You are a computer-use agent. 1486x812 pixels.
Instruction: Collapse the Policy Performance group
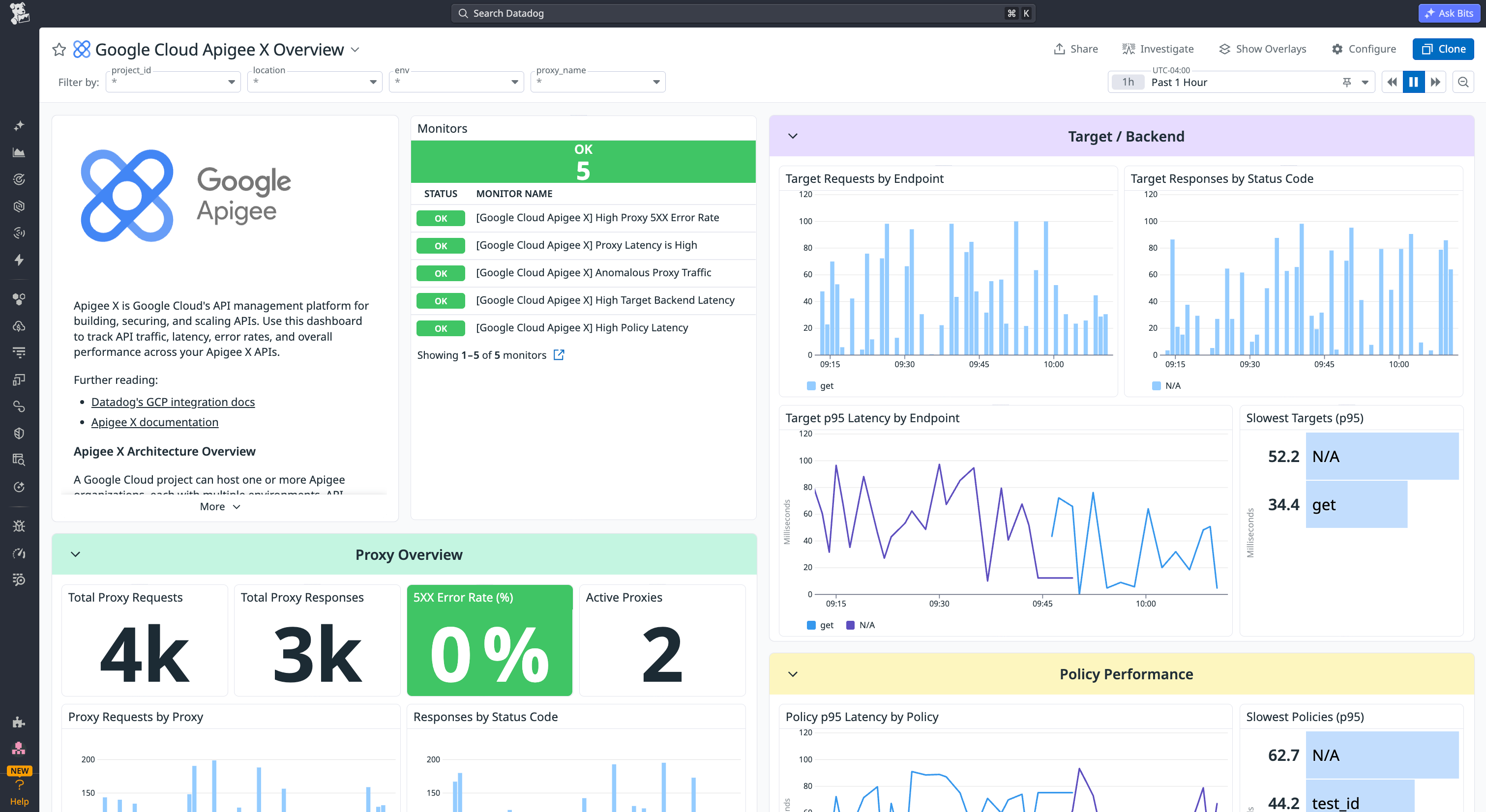[793, 674]
